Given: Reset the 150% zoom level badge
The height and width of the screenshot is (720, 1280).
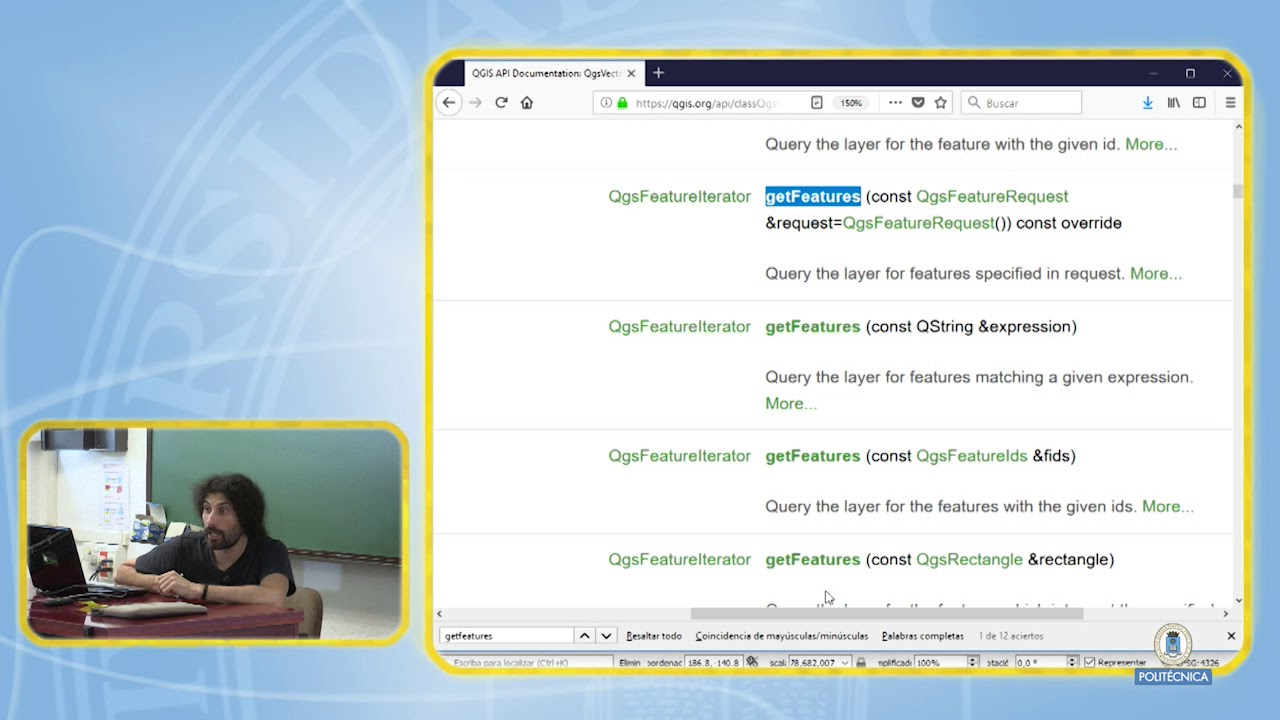Looking at the screenshot, I should click(851, 103).
